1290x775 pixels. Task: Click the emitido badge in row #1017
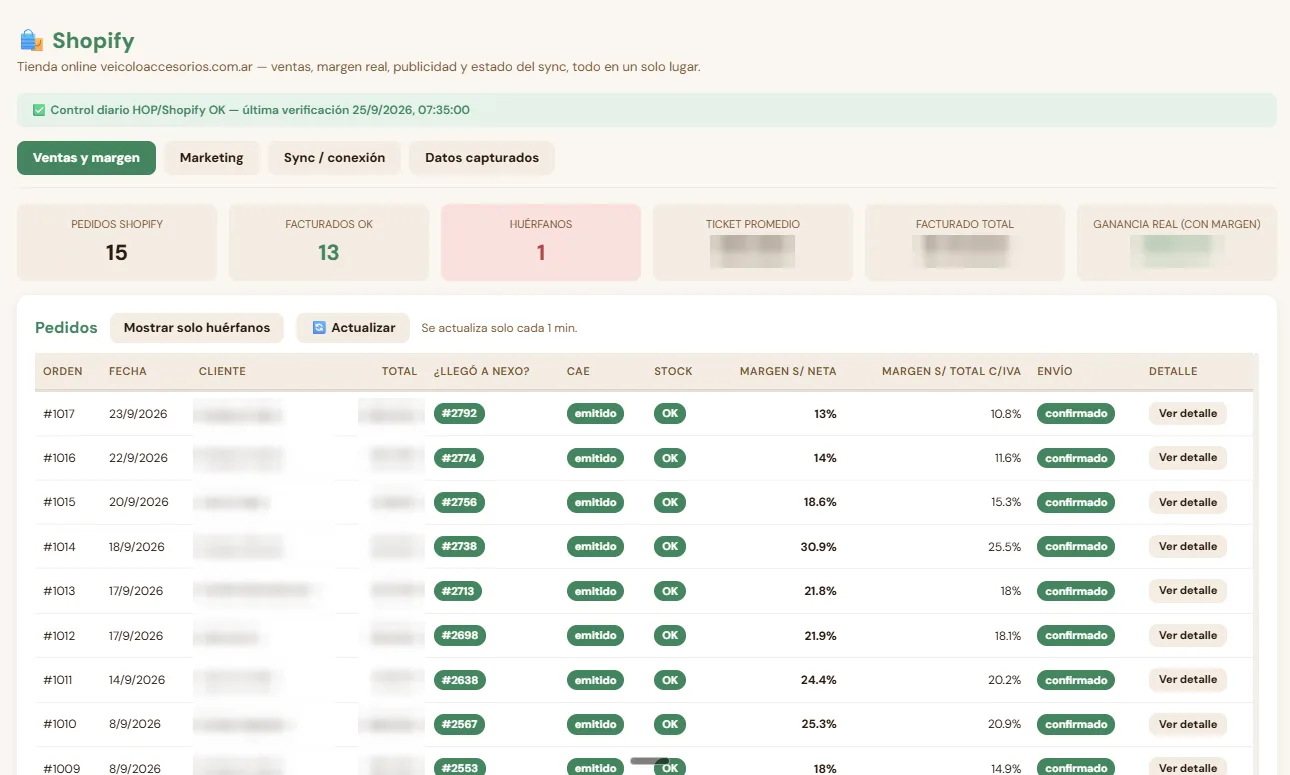coord(595,413)
